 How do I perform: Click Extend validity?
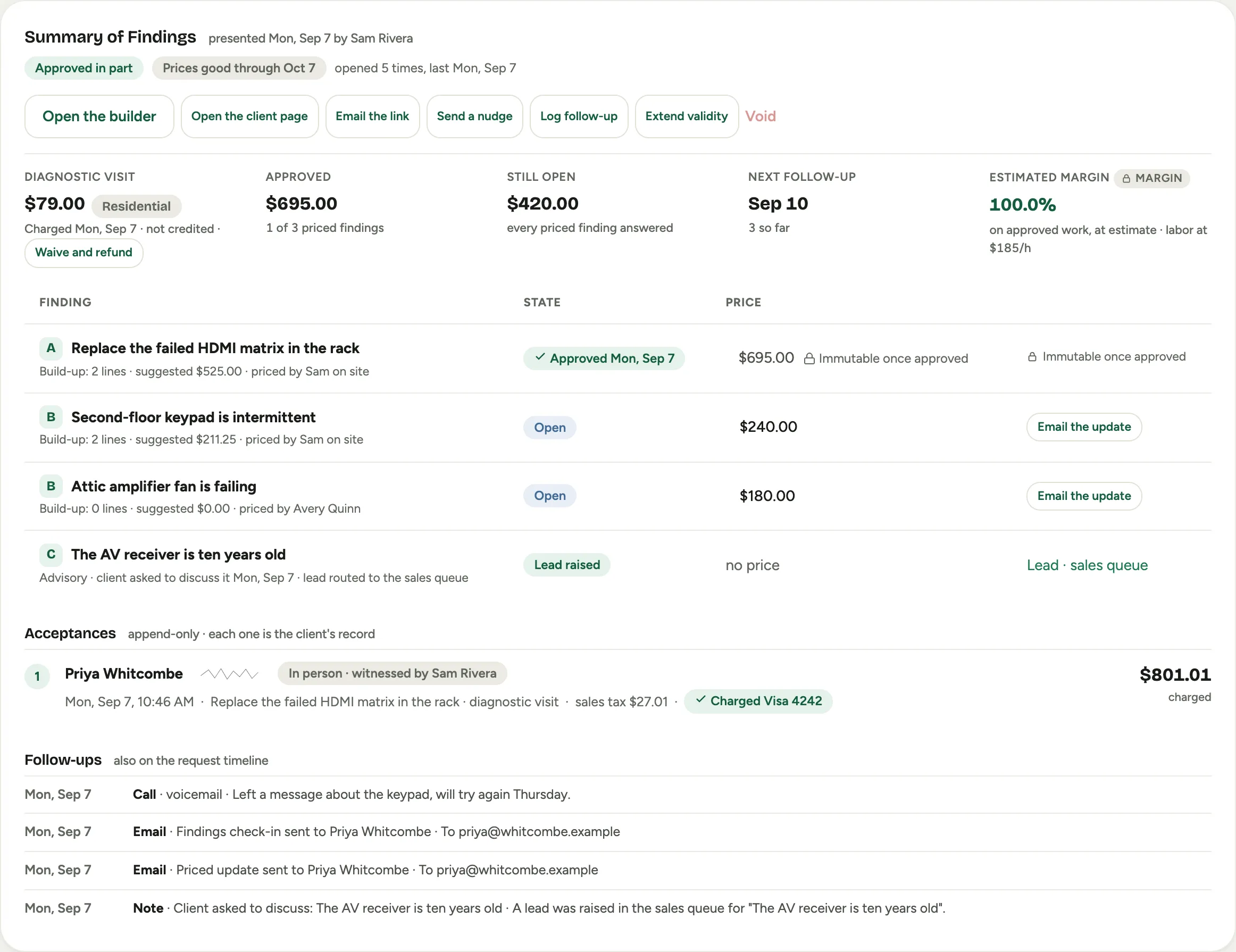687,116
